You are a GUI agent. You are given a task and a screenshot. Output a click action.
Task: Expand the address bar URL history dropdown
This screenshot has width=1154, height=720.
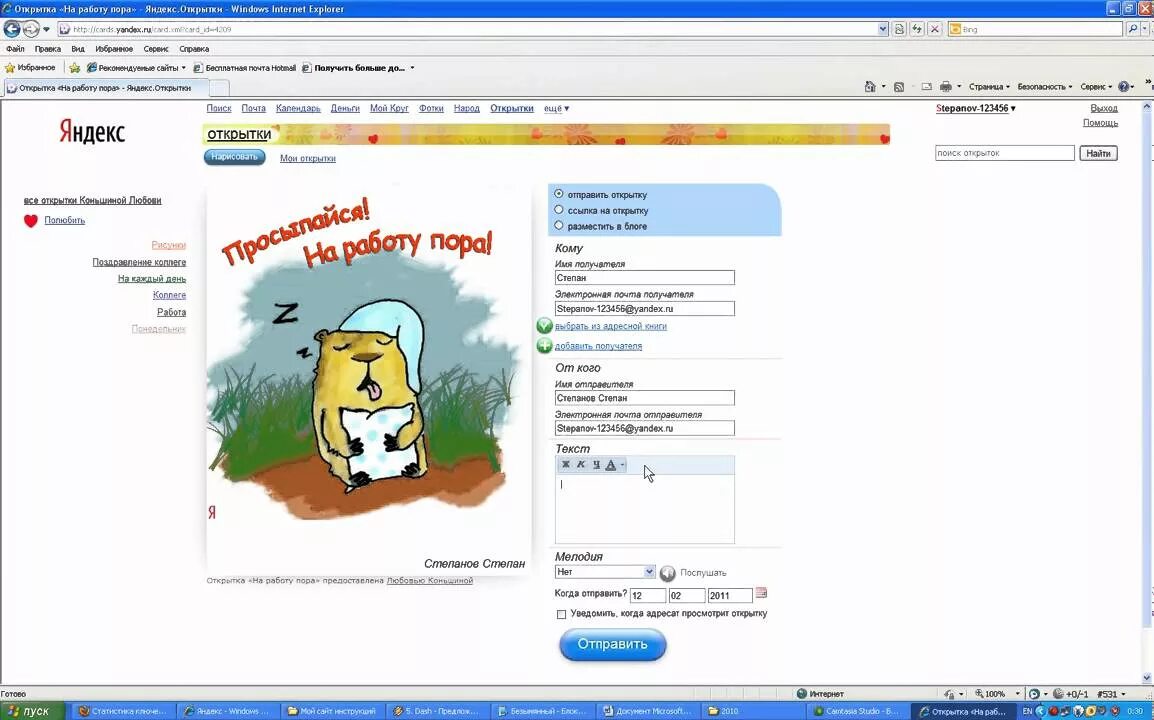(883, 29)
